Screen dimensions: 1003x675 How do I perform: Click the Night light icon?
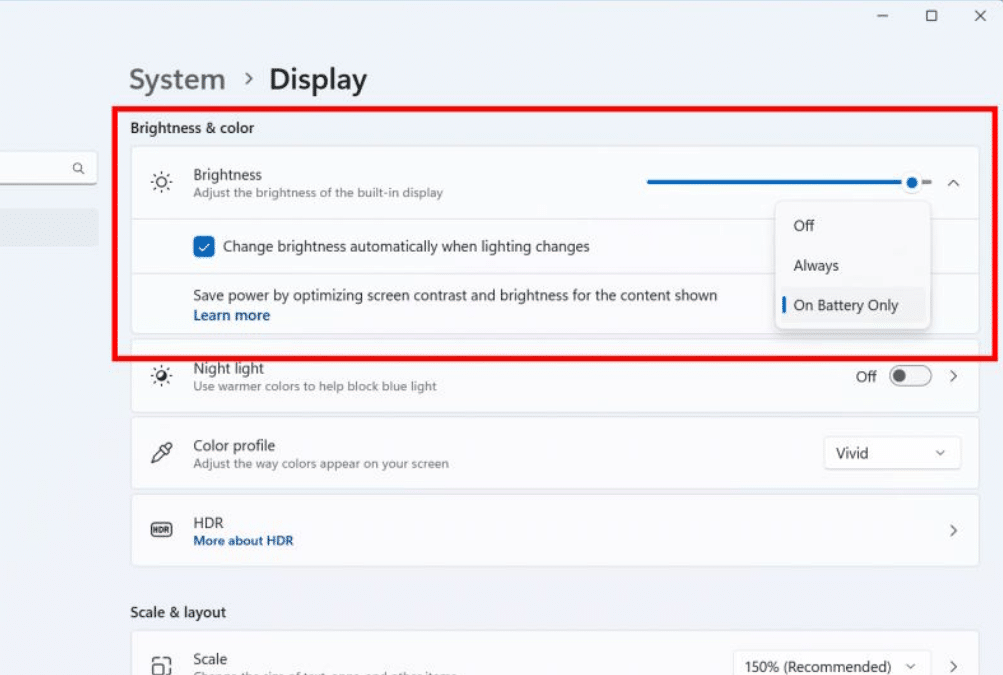coord(161,376)
